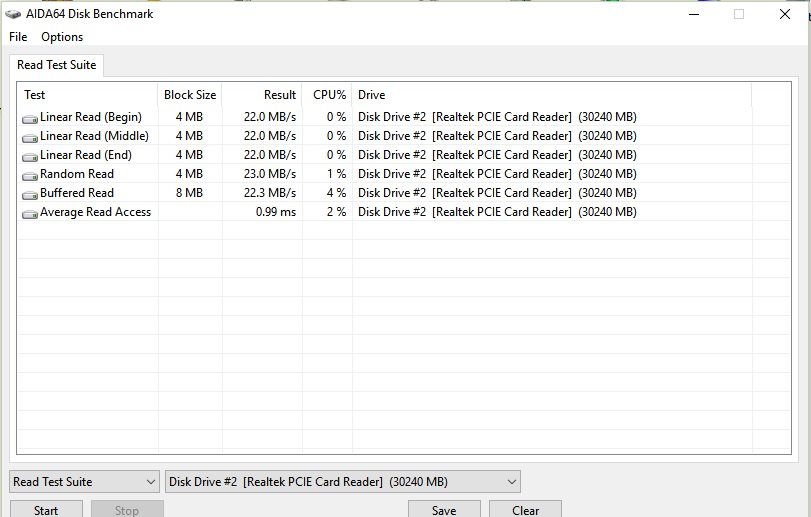Viewport: 811px width, 517px height.
Task: Click the drive icon beside Linear Read (End)
Action: [30, 157]
